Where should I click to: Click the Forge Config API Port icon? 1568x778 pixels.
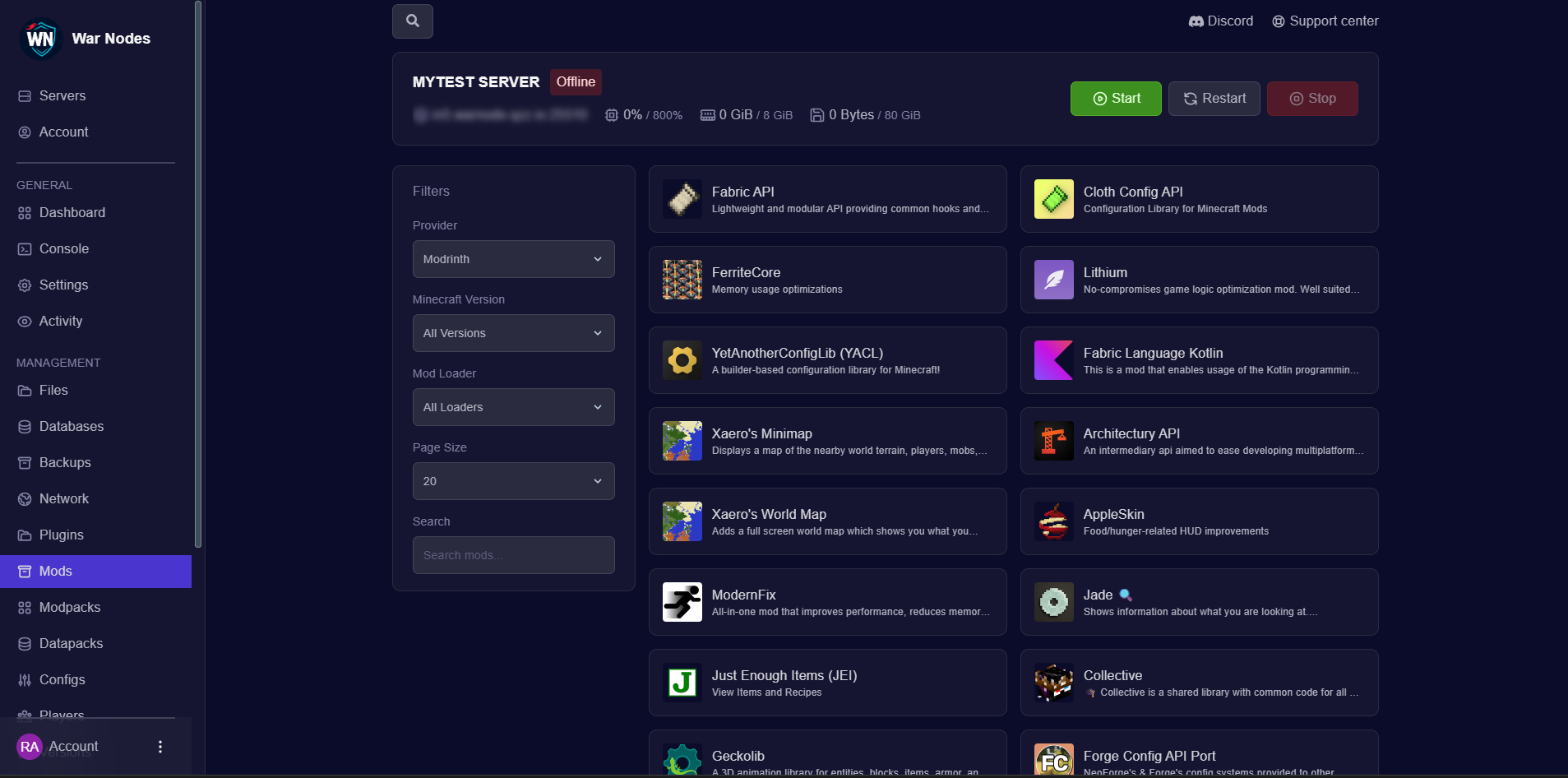click(1054, 760)
